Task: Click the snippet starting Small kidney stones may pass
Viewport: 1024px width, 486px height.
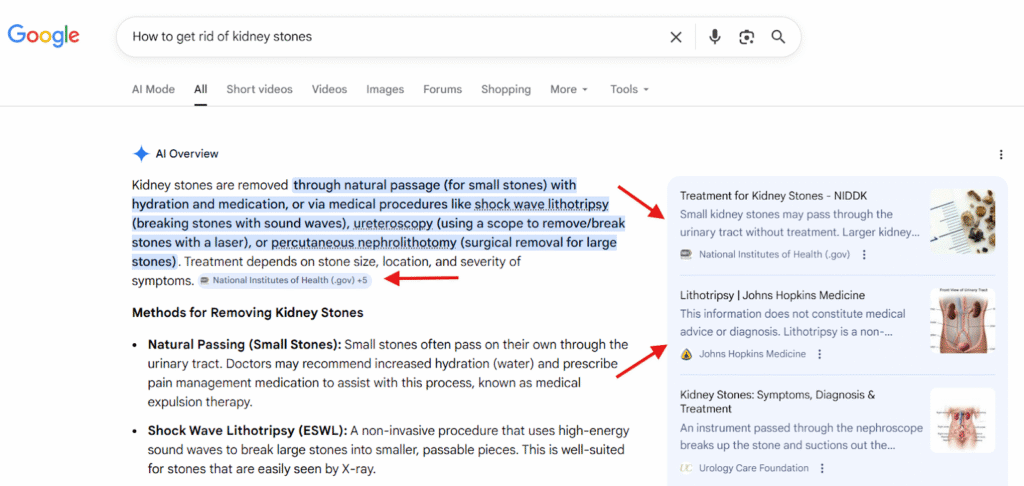Action: 799,223
